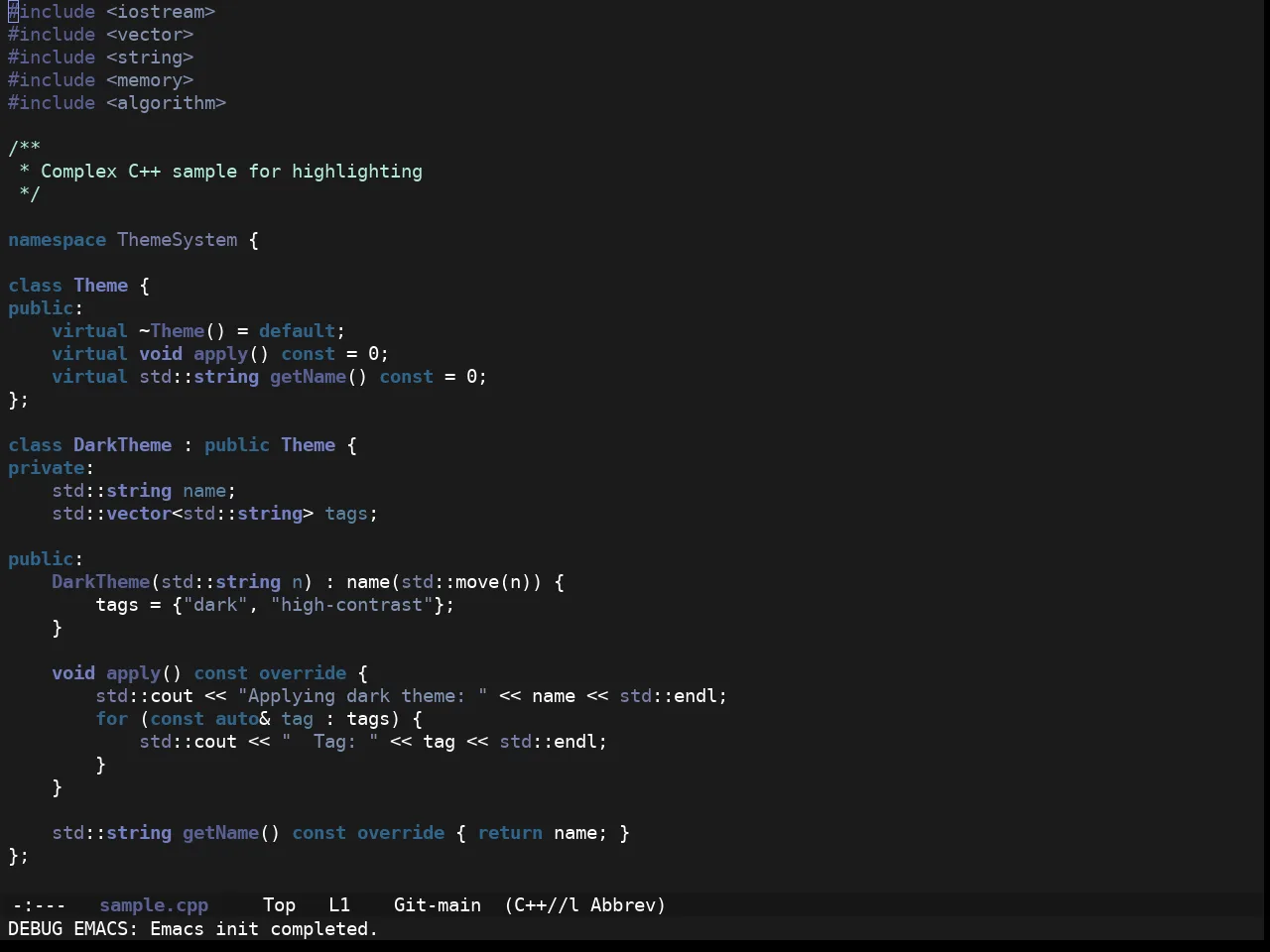The width and height of the screenshot is (1270, 952).
Task: Click 'tags' in the std::vector declaration line
Action: (x=346, y=514)
